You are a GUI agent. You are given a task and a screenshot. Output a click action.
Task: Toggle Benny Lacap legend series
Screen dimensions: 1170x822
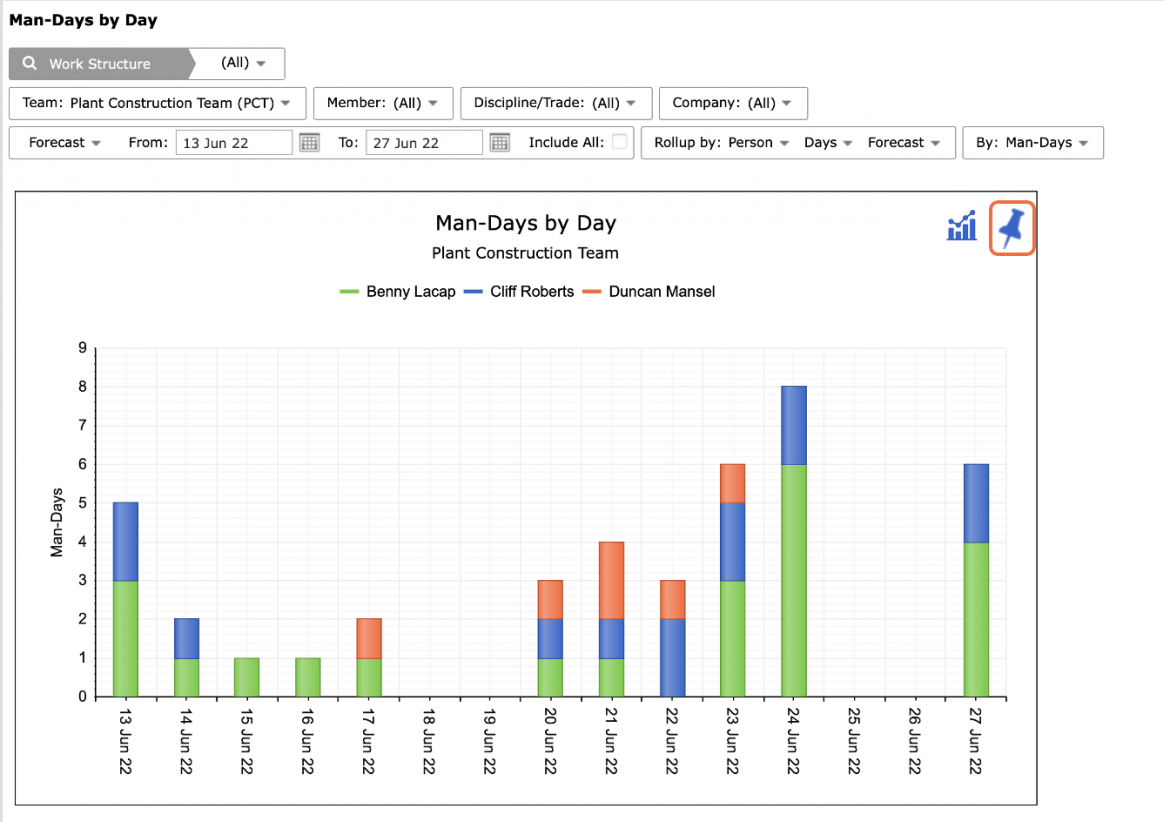[x=397, y=292]
